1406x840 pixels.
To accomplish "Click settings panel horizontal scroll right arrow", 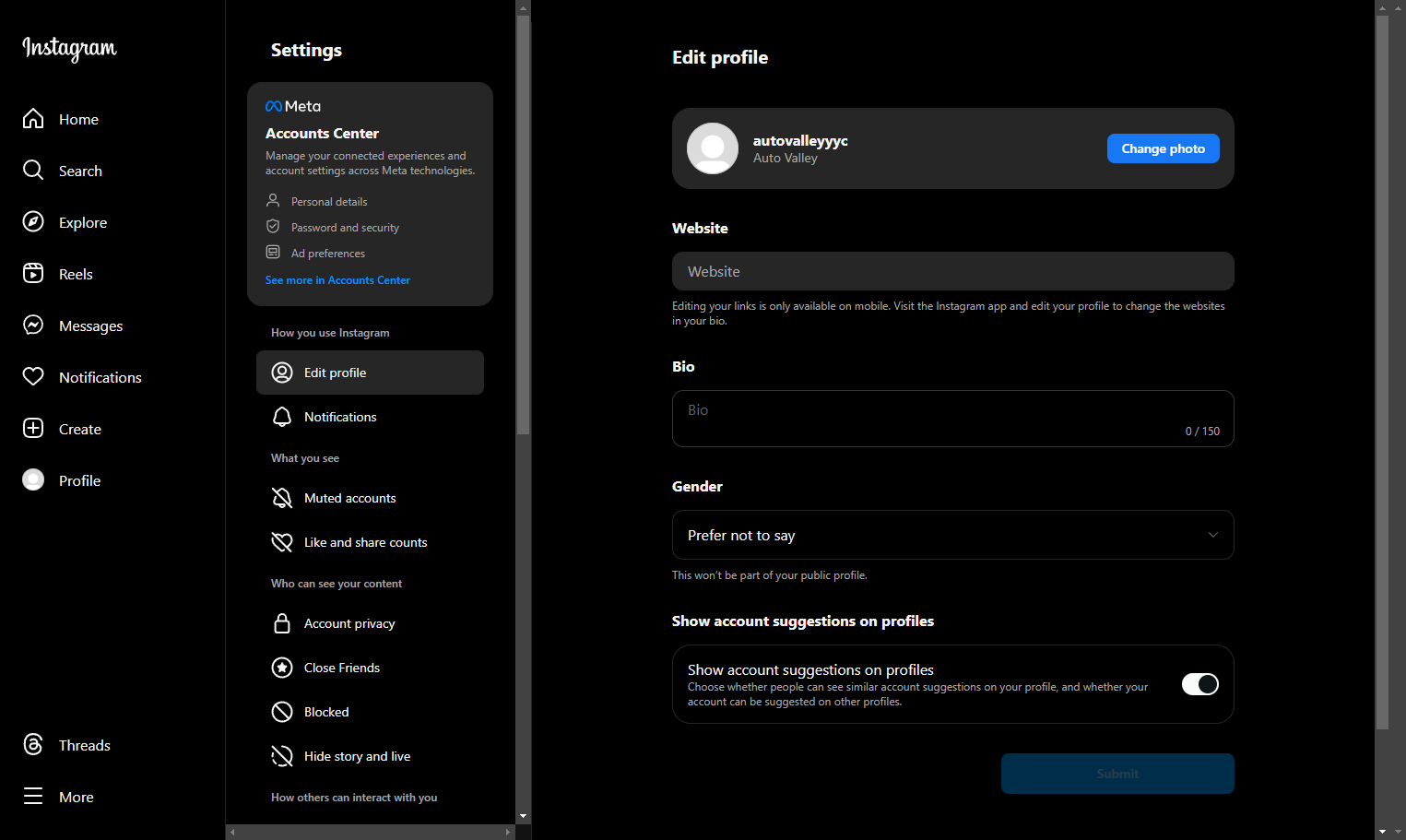I will [508, 832].
